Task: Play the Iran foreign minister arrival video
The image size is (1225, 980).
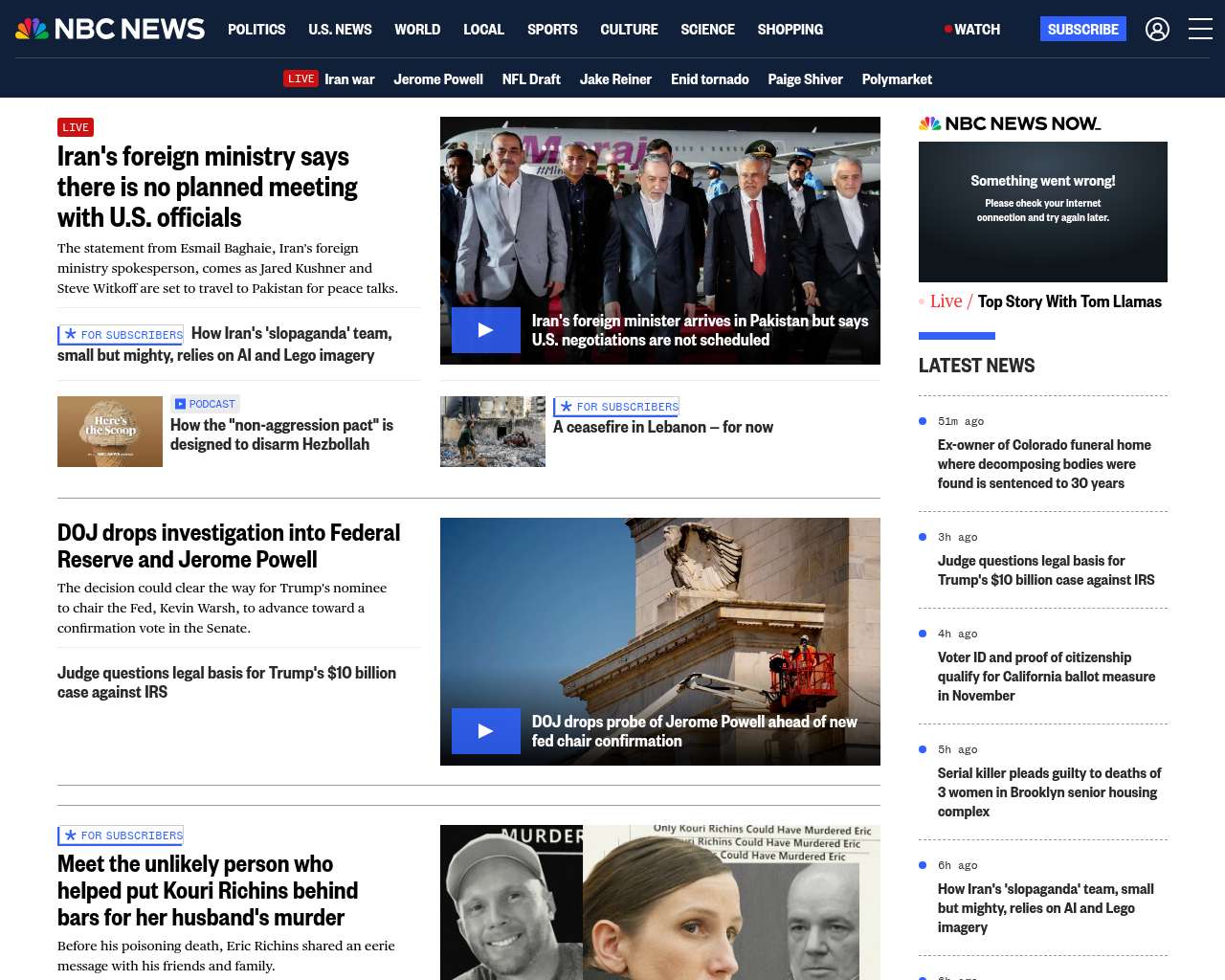Action: tap(485, 330)
